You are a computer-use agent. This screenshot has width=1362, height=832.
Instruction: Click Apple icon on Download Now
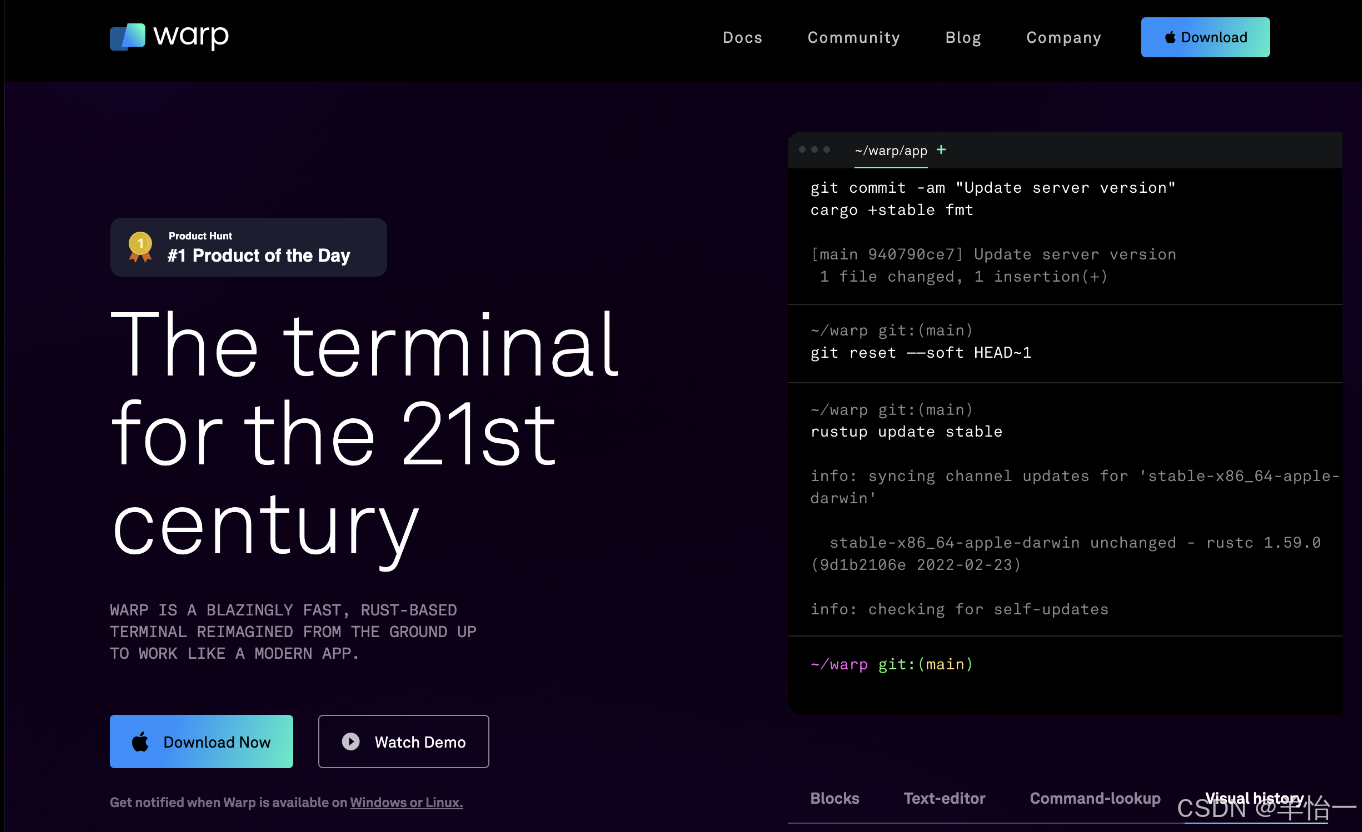pos(141,741)
